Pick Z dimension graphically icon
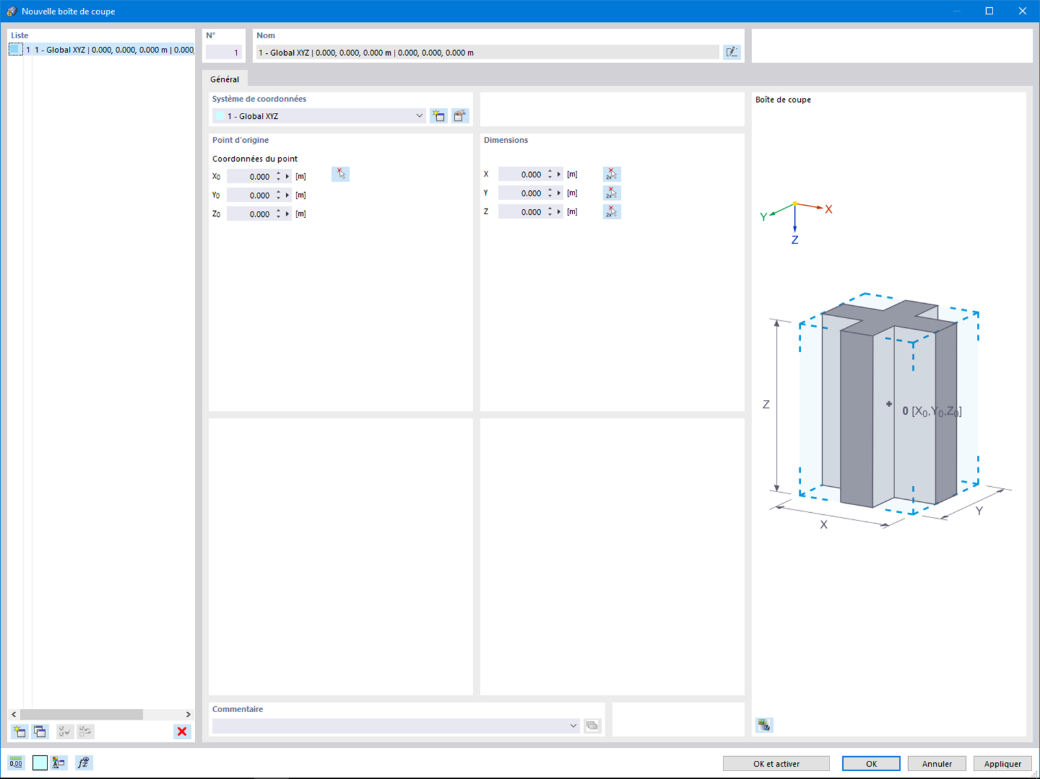The width and height of the screenshot is (1040, 779). pos(612,212)
